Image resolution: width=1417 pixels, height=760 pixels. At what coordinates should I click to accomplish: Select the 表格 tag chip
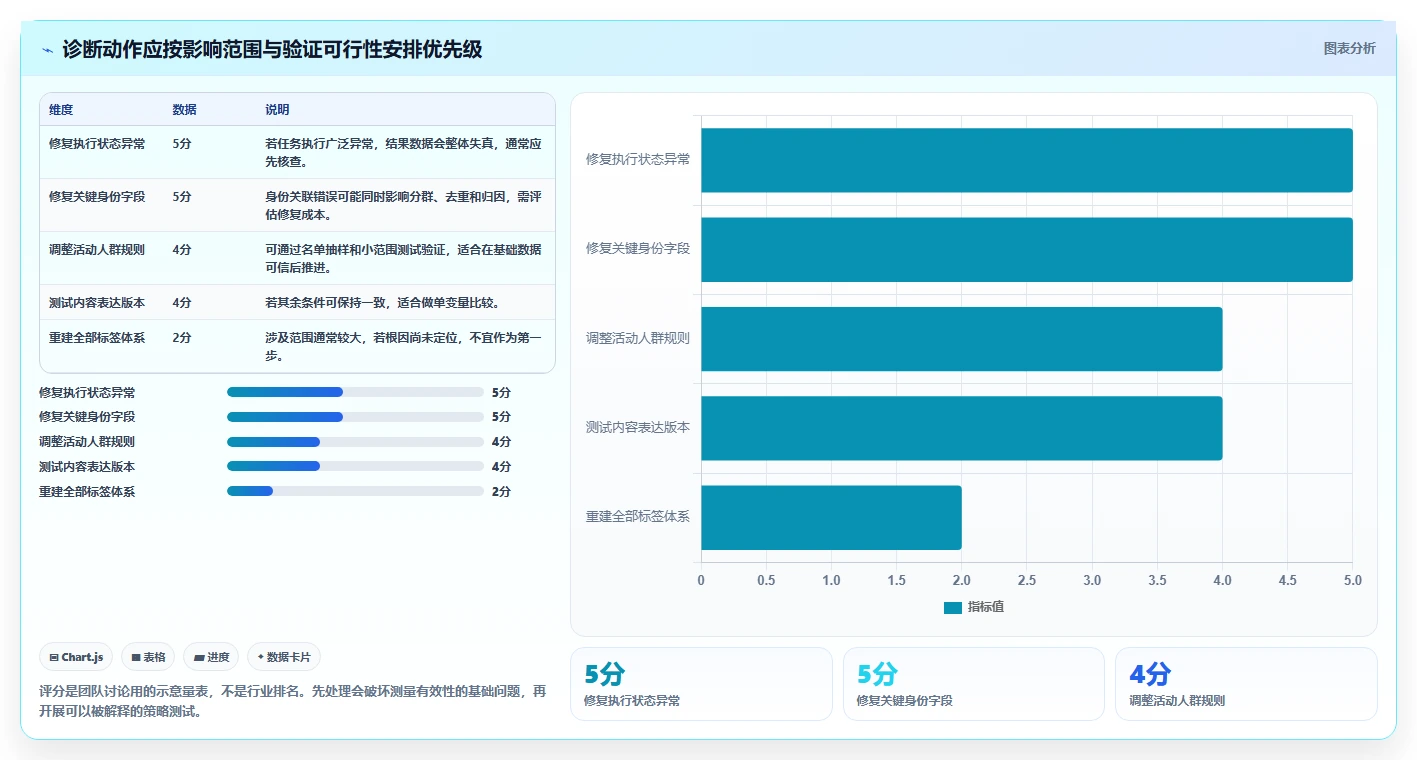[x=148, y=657]
